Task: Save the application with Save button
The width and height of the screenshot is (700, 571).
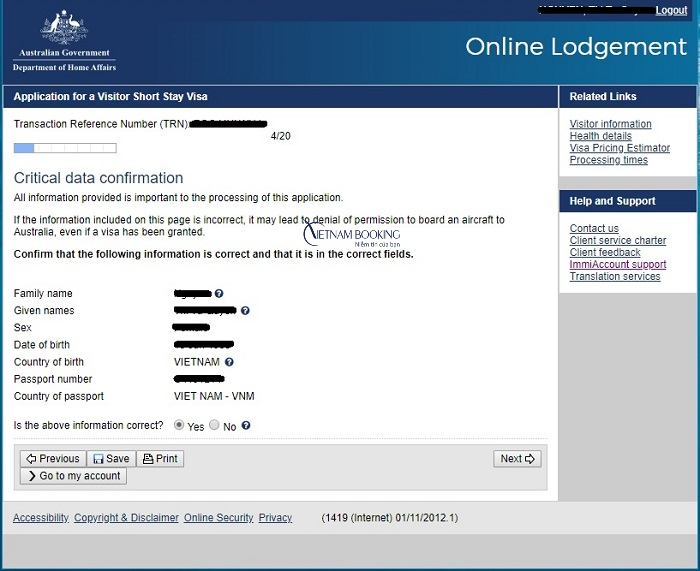Action: click(110, 459)
